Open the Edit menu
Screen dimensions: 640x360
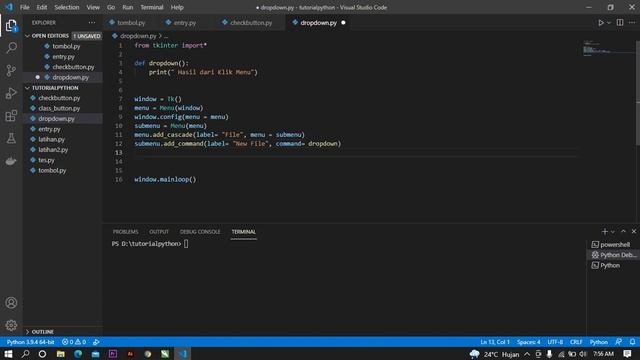(42, 7)
